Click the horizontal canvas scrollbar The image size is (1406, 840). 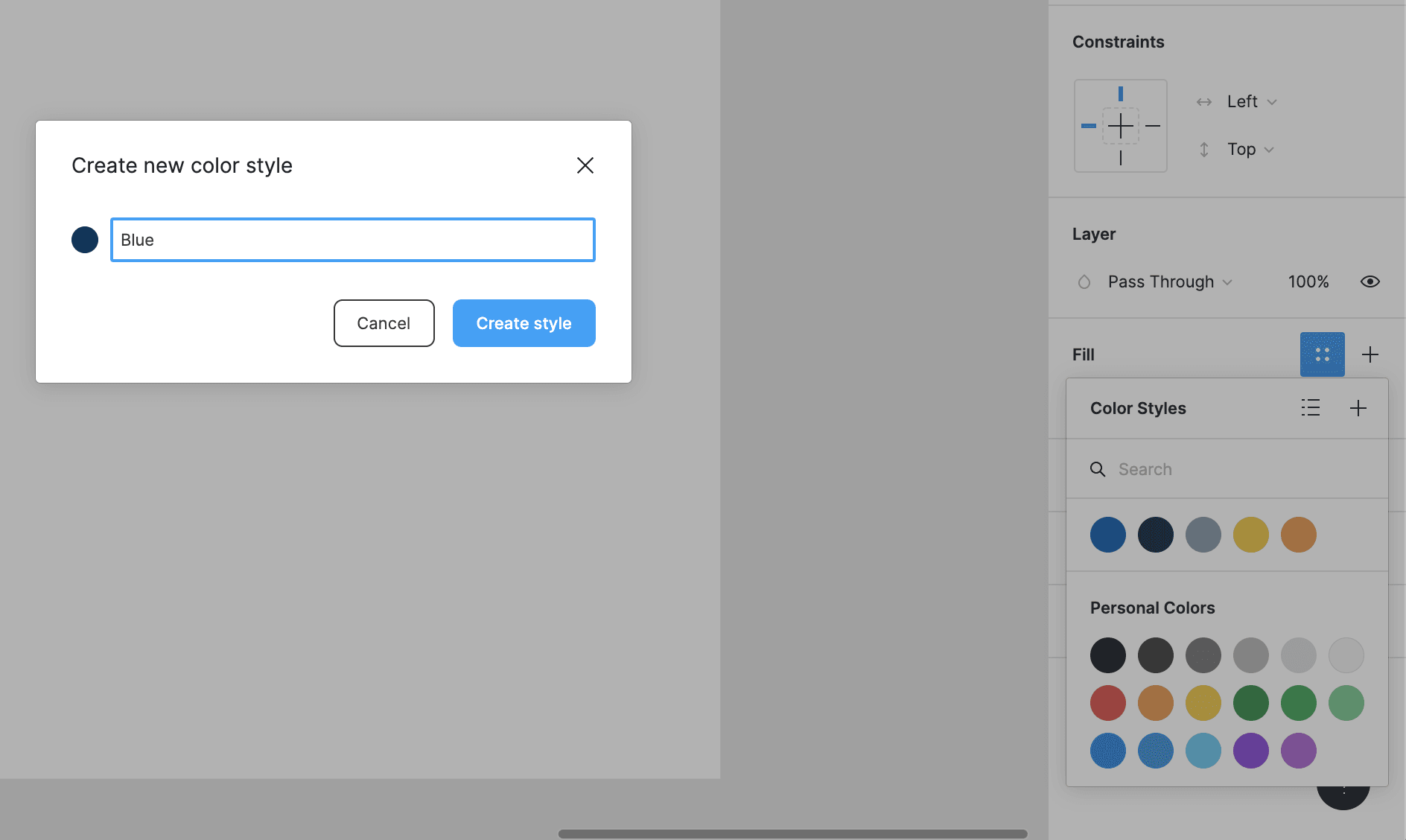point(792,833)
